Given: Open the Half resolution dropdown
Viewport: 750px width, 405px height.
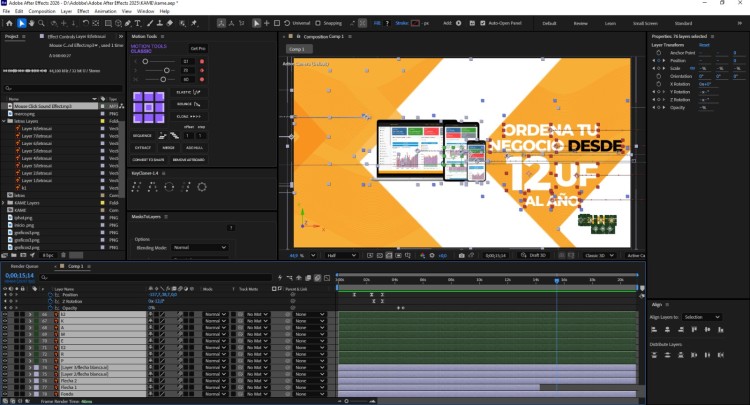Looking at the screenshot, I should 341,255.
